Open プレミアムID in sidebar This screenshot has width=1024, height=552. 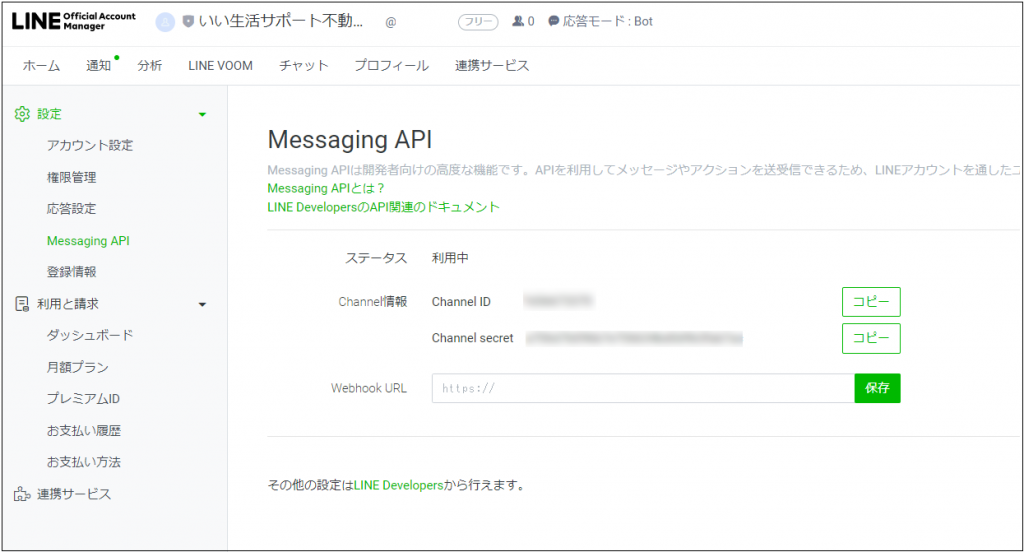point(83,398)
